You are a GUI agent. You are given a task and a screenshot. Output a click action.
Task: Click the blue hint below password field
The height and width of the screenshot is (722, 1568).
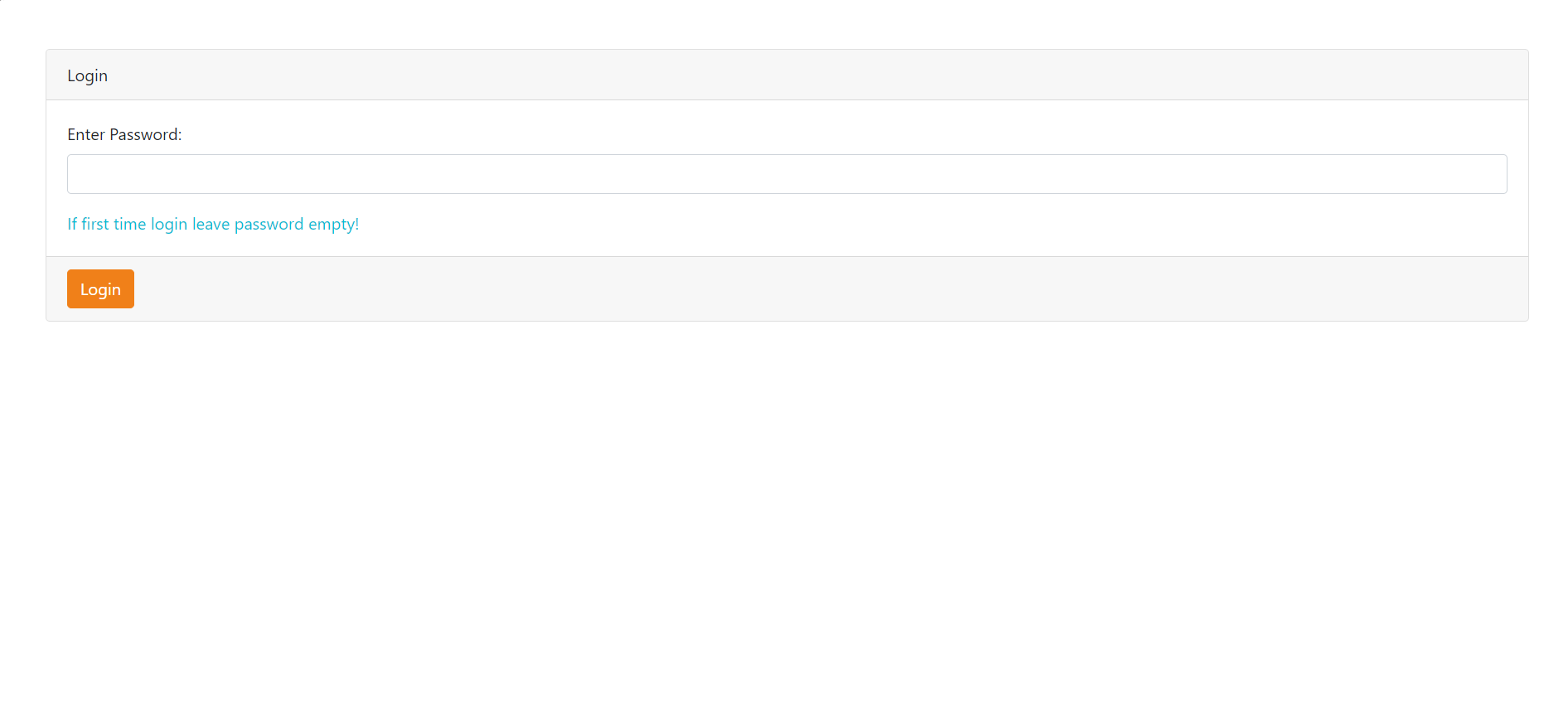(213, 224)
